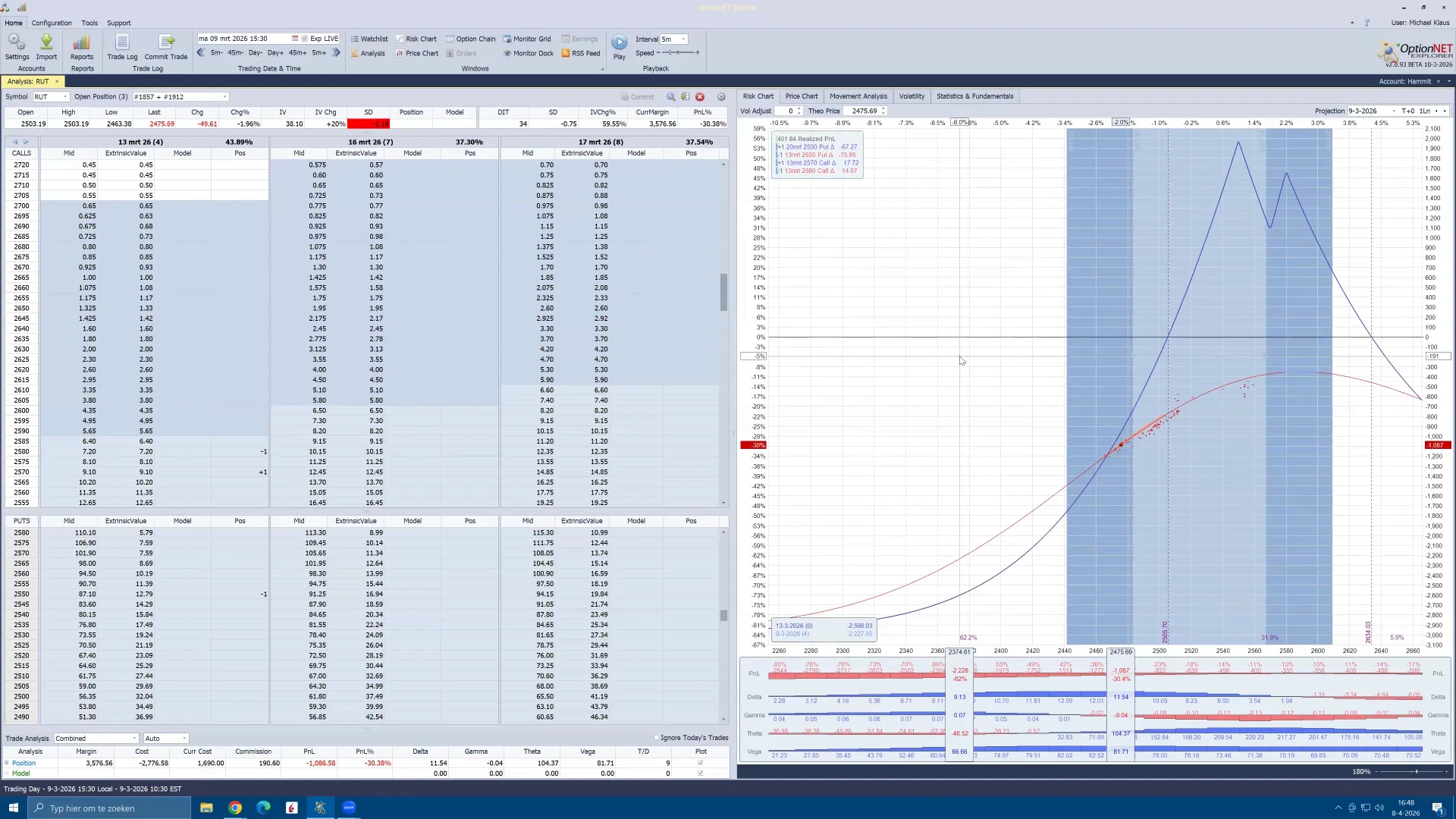Open the calendar date picker icon
Viewport: 1456px width, 819px height.
pos(295,39)
